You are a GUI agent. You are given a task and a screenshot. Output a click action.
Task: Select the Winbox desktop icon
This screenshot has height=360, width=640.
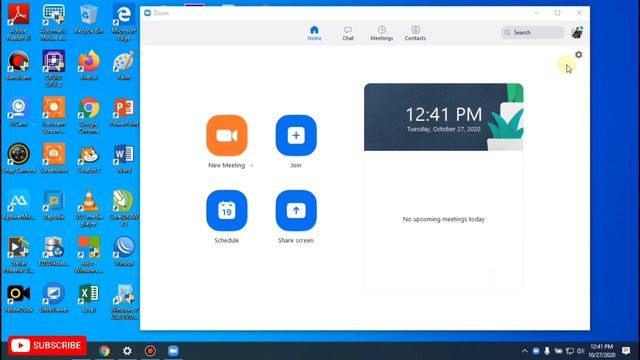tap(124, 251)
